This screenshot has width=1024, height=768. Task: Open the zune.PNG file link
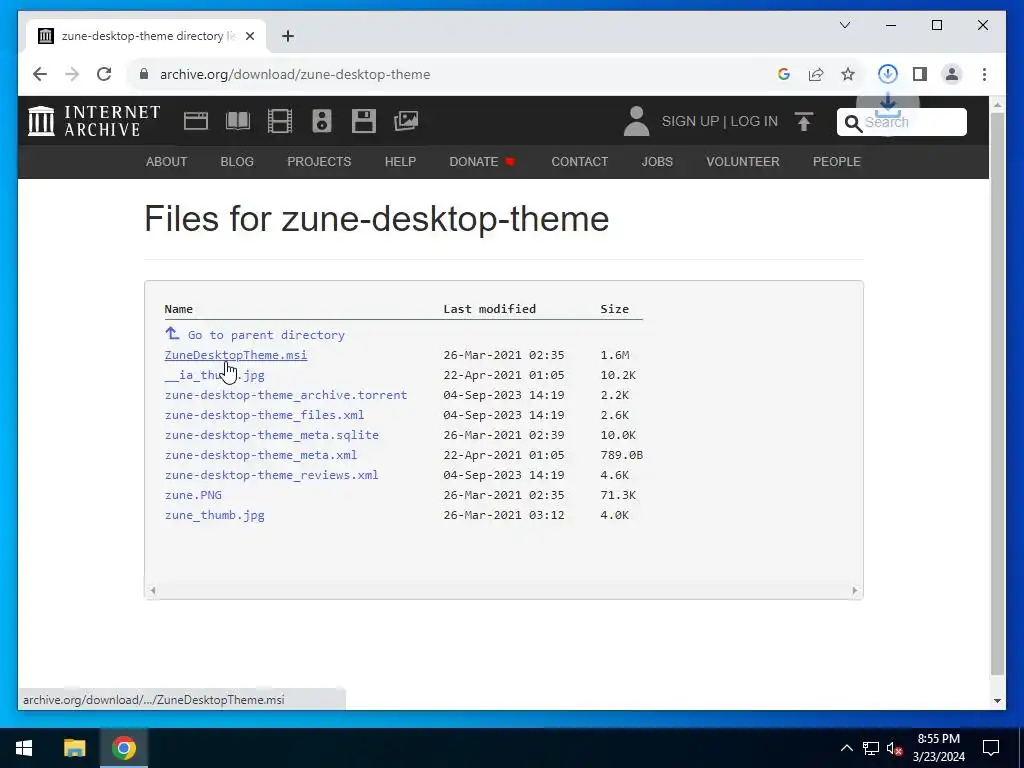[193, 495]
